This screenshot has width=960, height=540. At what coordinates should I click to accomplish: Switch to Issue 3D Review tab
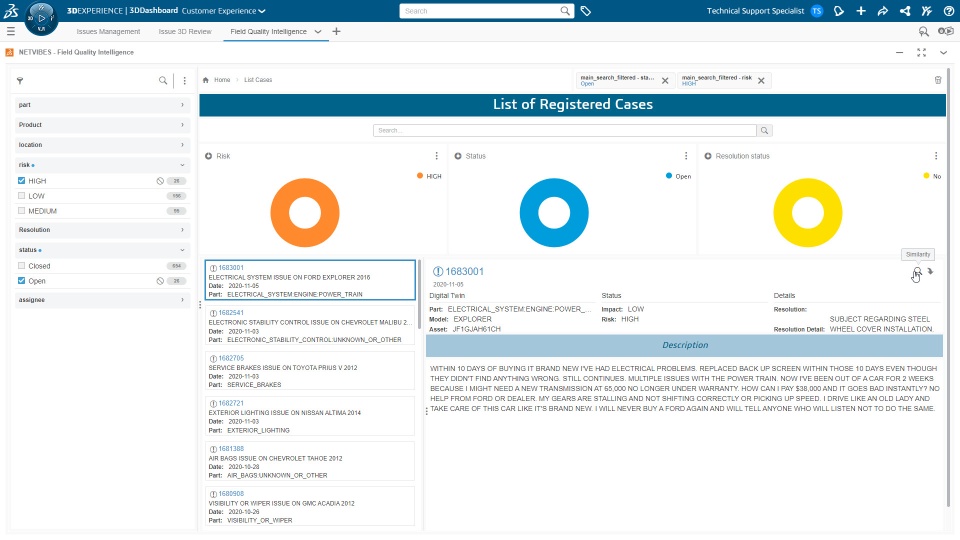point(185,31)
